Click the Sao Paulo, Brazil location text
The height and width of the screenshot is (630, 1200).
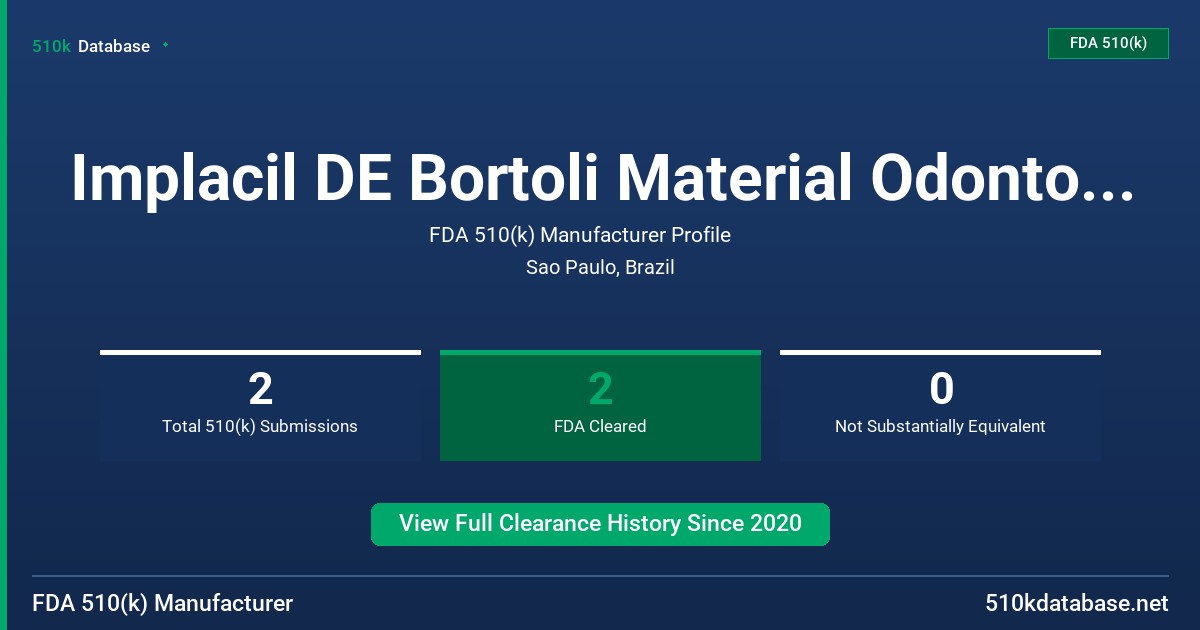click(600, 267)
